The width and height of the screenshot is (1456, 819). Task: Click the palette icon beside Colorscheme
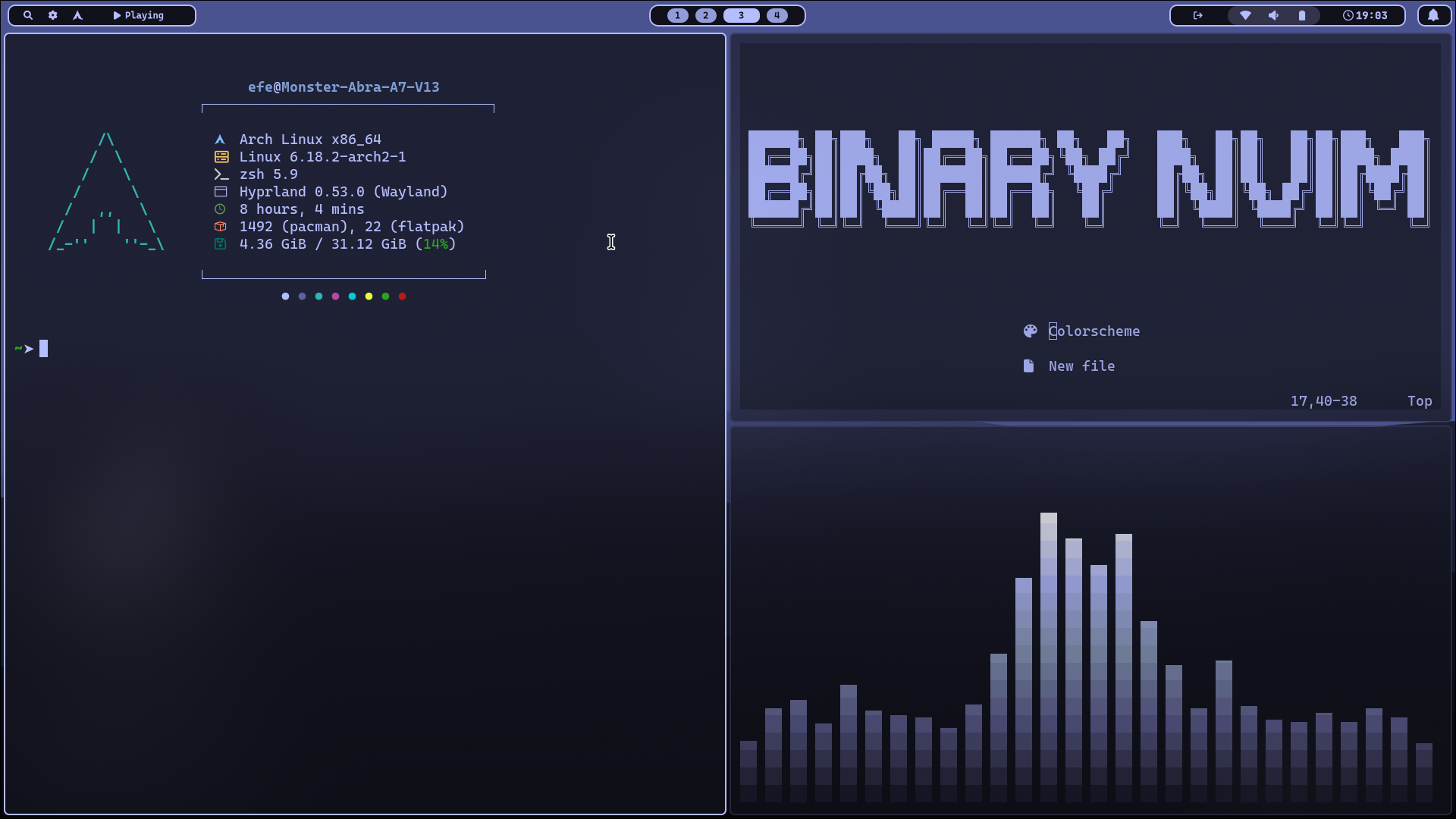[x=1030, y=331]
